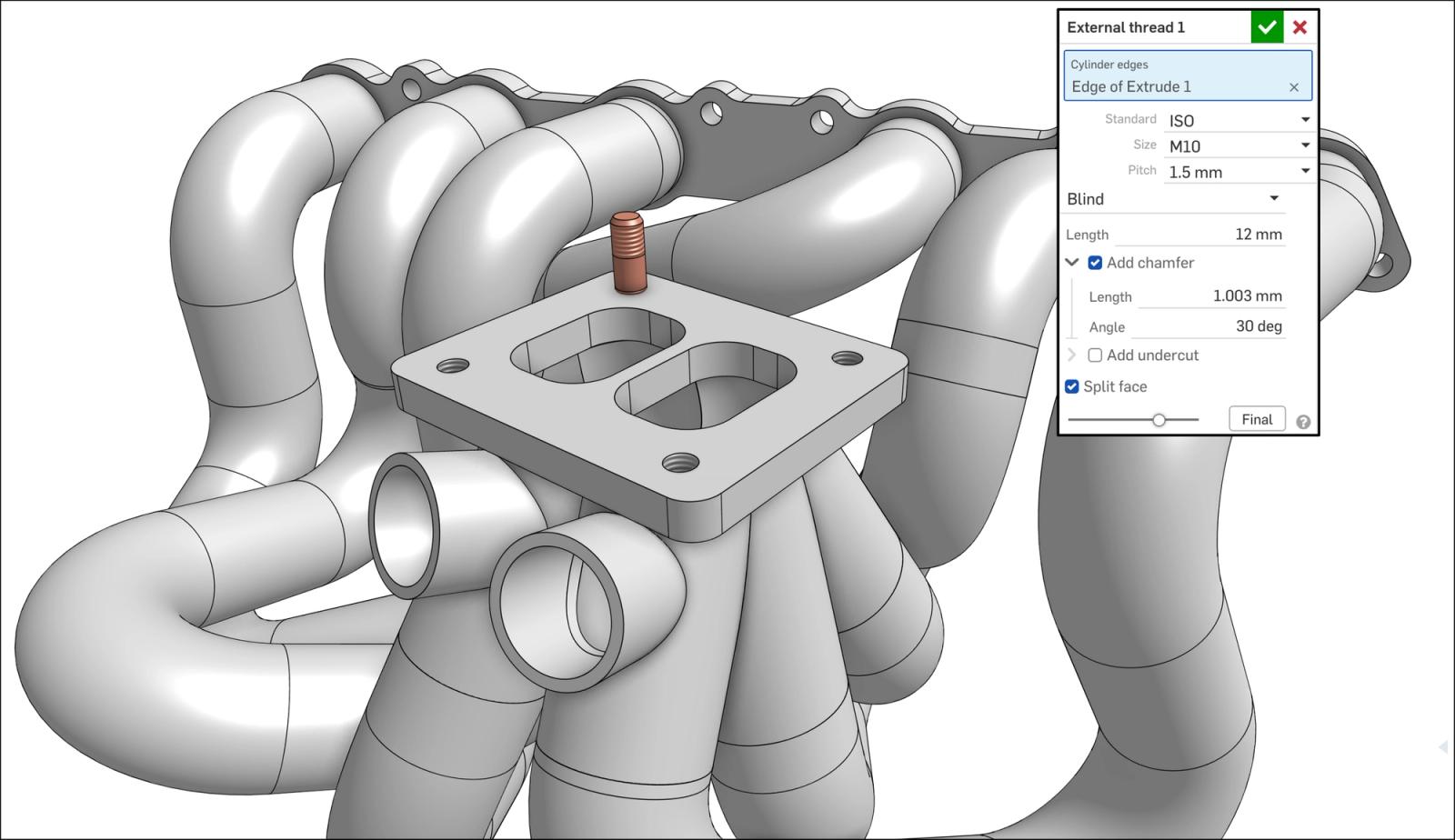Image resolution: width=1455 pixels, height=840 pixels.
Task: Select the copper threaded stud in model
Action: point(627,254)
